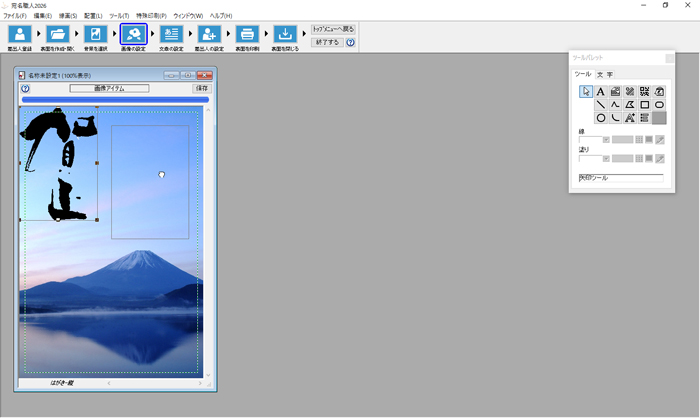
Task: Open the 裏面を作成・開く folder icon
Action: [x=57, y=35]
